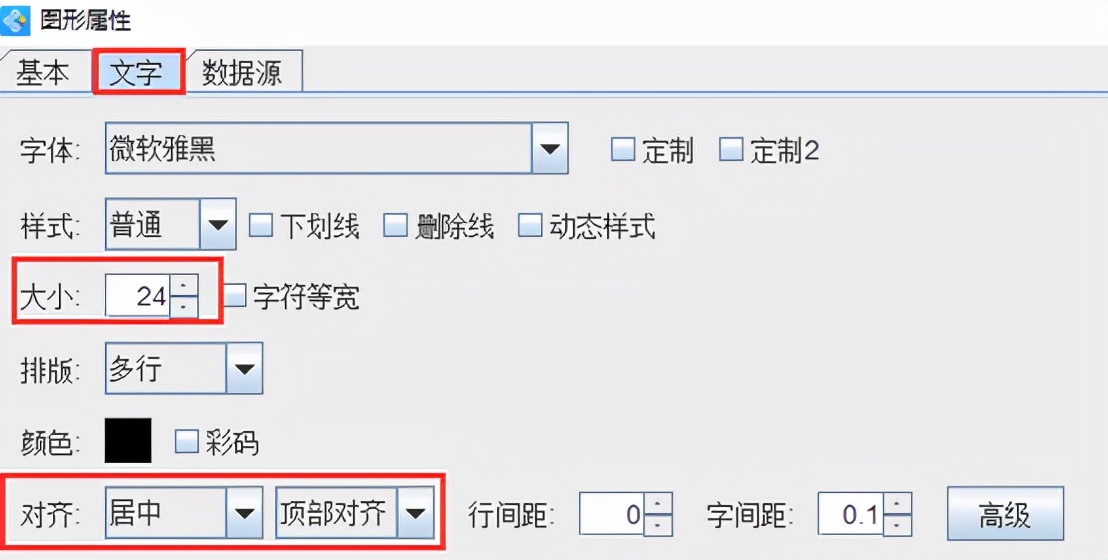The height and width of the screenshot is (560, 1108).
Task: Decrease 字间距 value with the down arrow
Action: (x=897, y=525)
